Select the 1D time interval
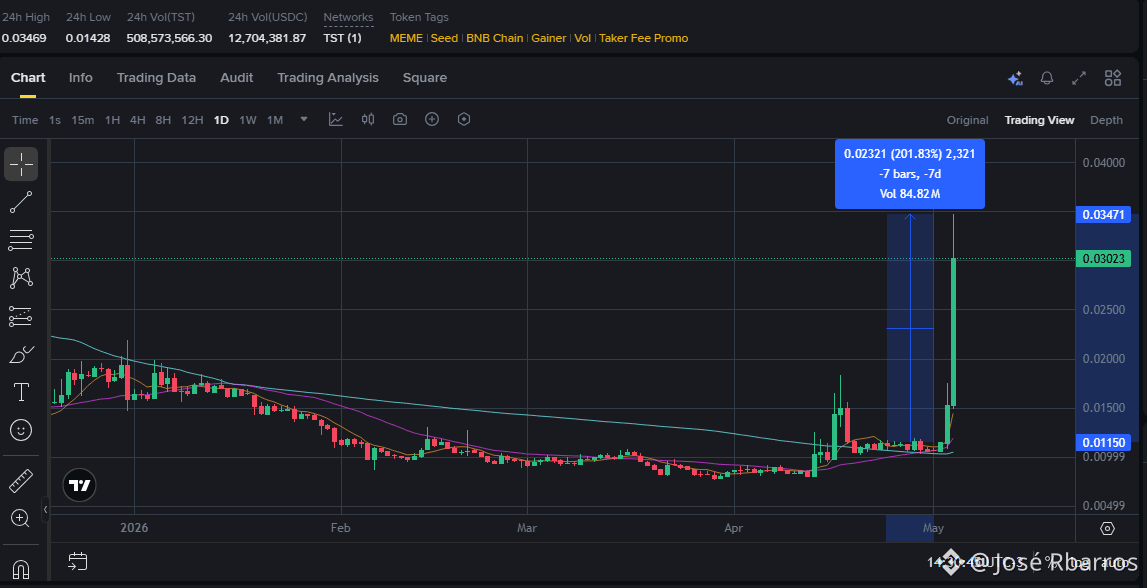This screenshot has width=1147, height=588. [221, 120]
